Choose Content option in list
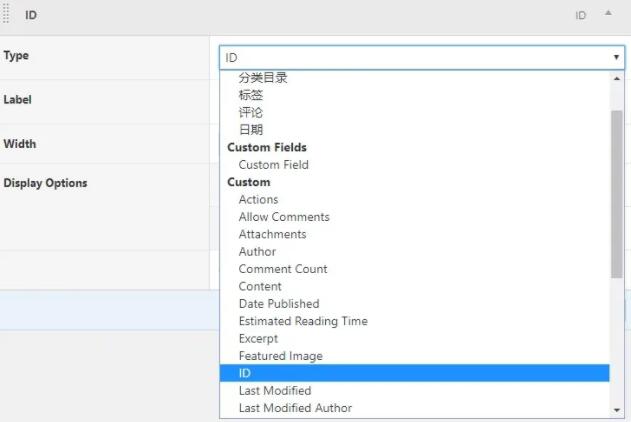The height and width of the screenshot is (422, 631). pos(414,286)
